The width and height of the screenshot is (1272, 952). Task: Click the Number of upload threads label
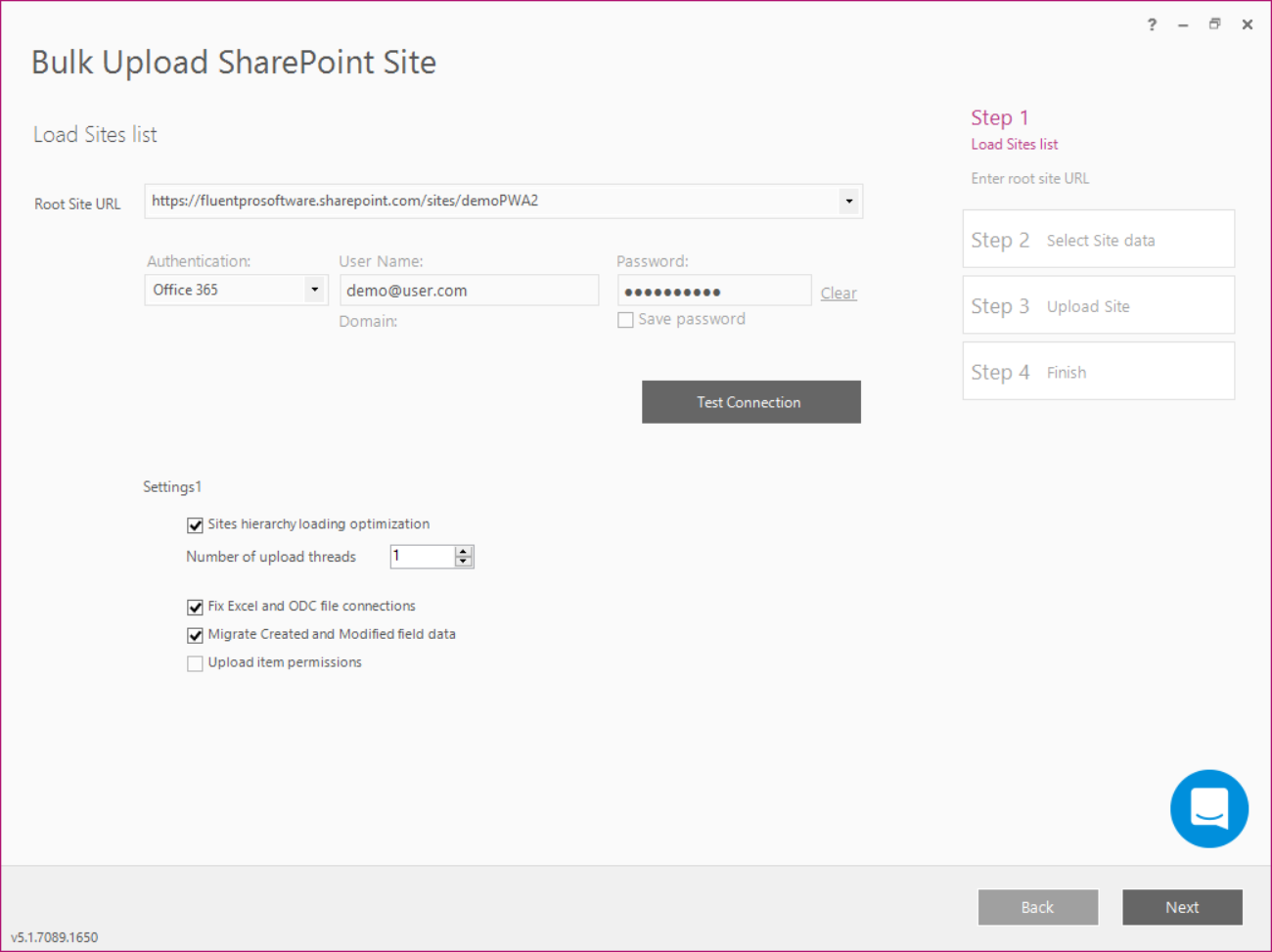tap(271, 557)
